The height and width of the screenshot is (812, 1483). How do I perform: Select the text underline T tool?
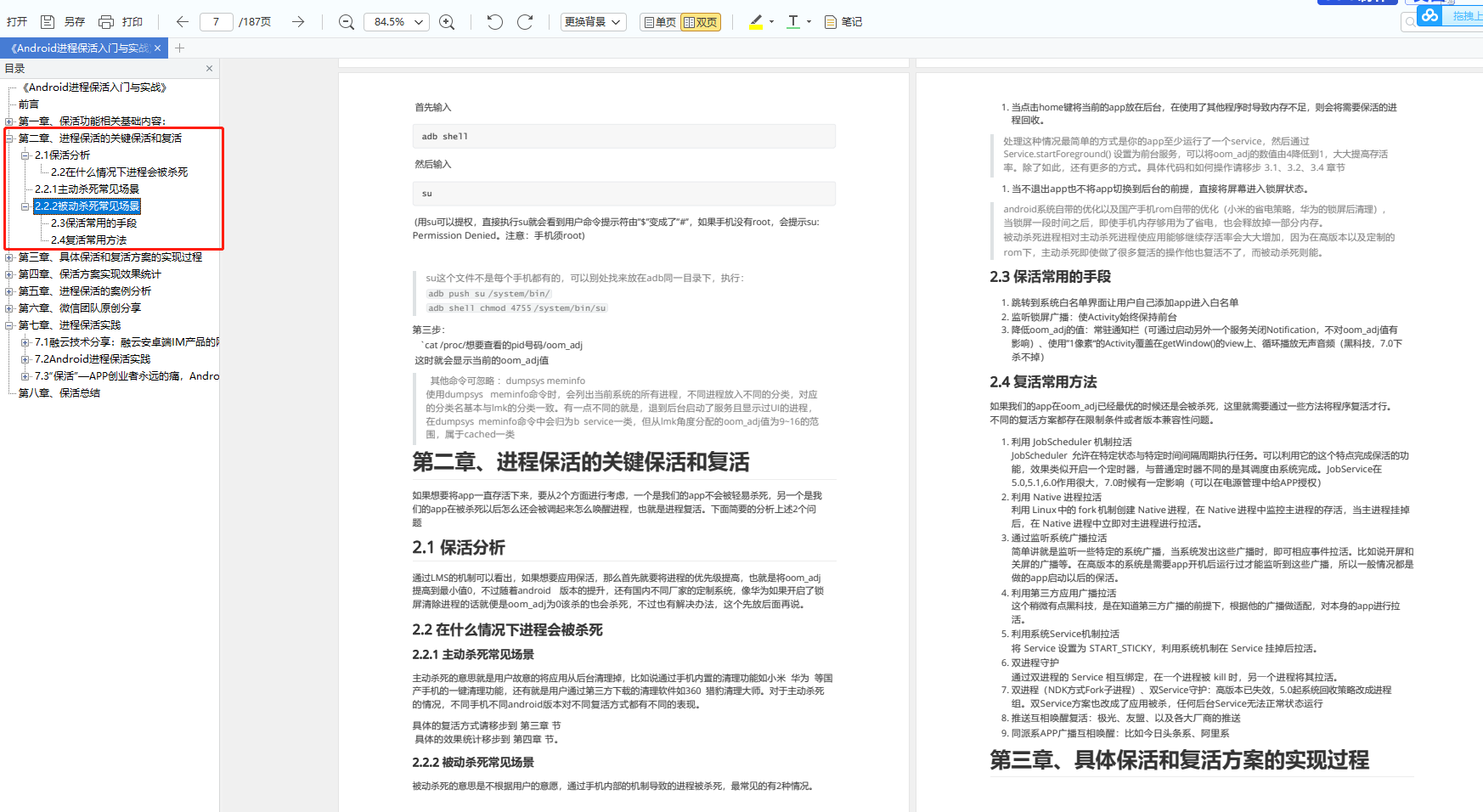[x=792, y=22]
